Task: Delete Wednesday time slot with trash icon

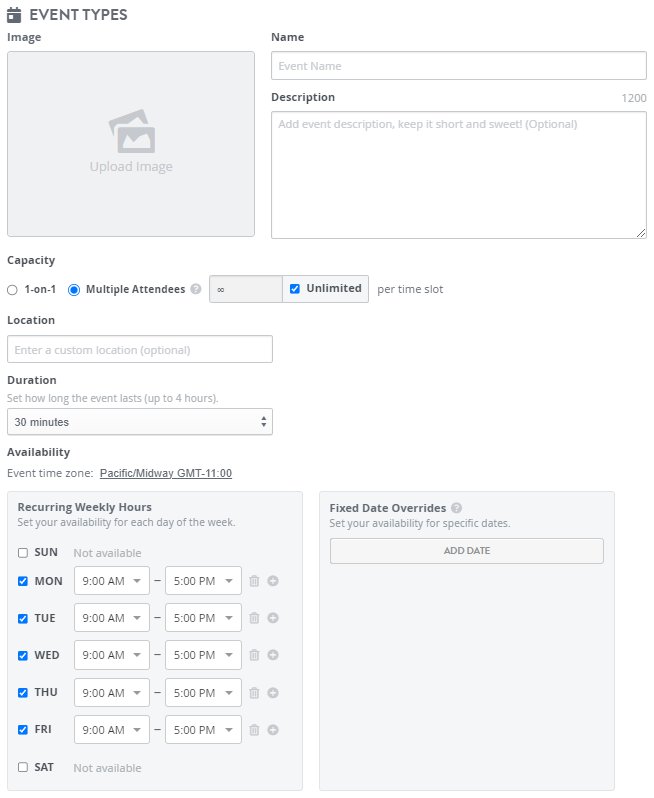Action: pos(254,655)
